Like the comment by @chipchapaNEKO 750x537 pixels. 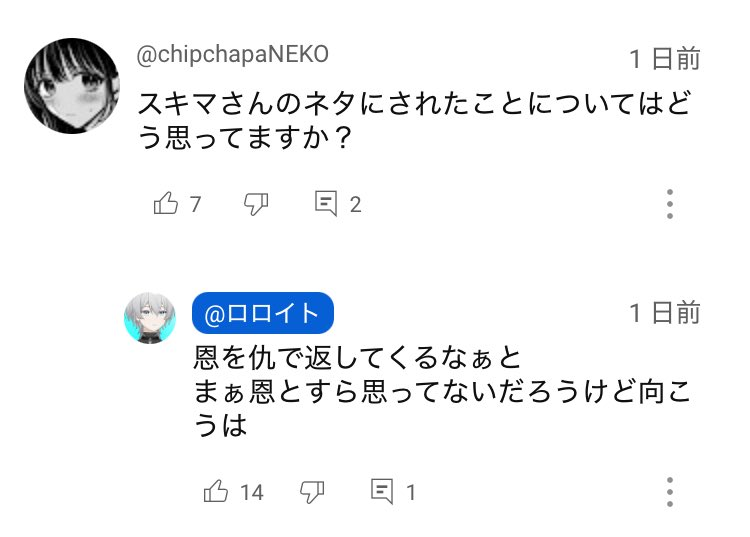click(x=165, y=203)
